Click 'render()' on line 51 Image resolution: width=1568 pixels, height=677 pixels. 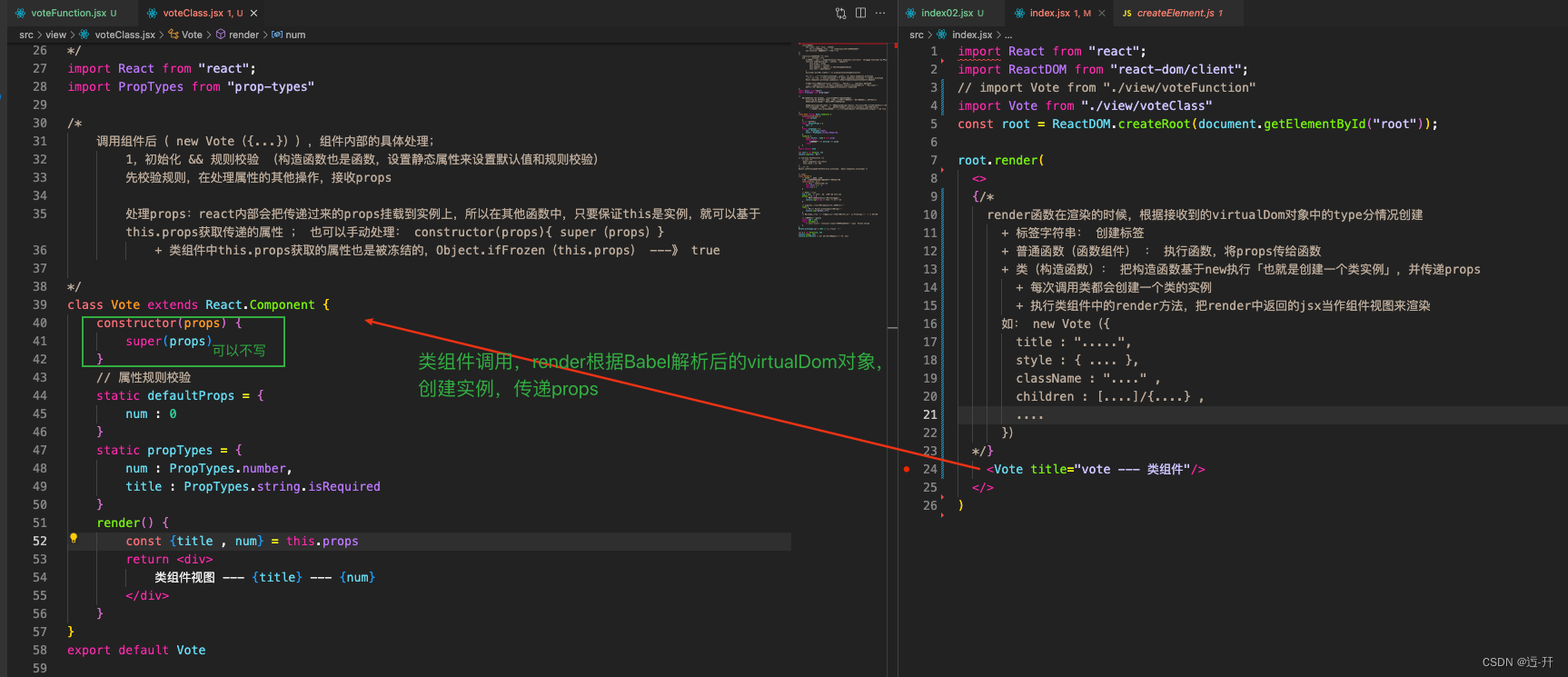pos(125,523)
